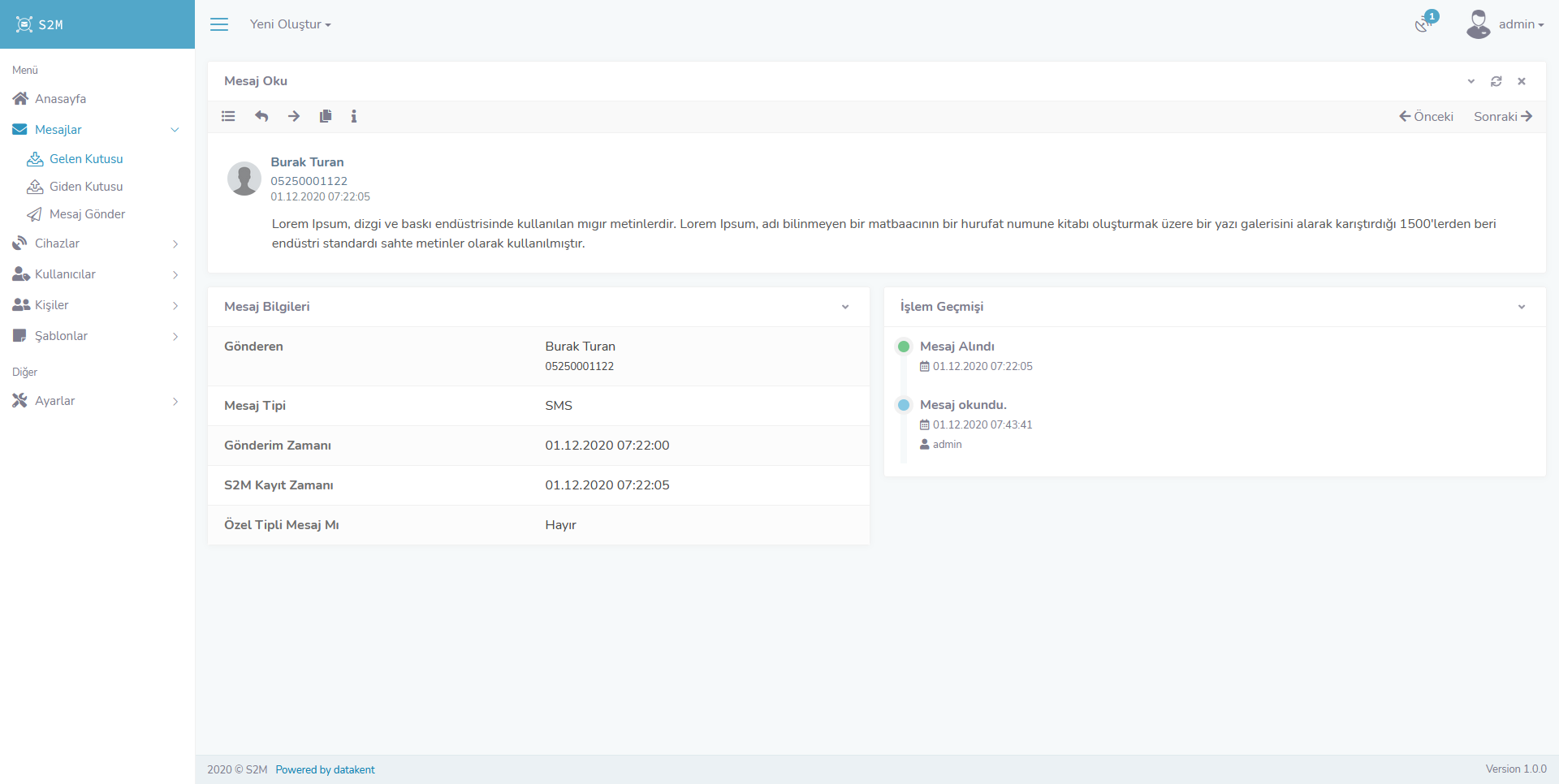Go to the Sonraki message
This screenshot has height=784, width=1559.
[x=1502, y=116]
